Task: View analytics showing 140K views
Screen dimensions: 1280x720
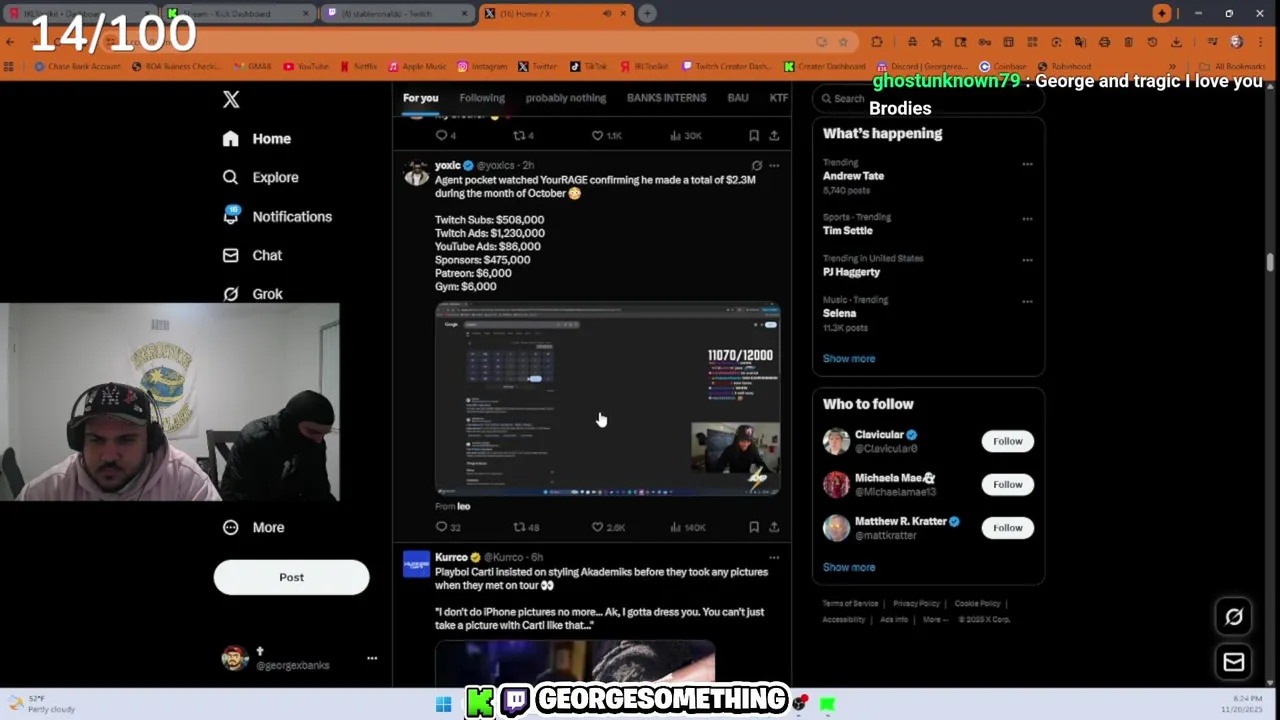Action: pyautogui.click(x=689, y=527)
